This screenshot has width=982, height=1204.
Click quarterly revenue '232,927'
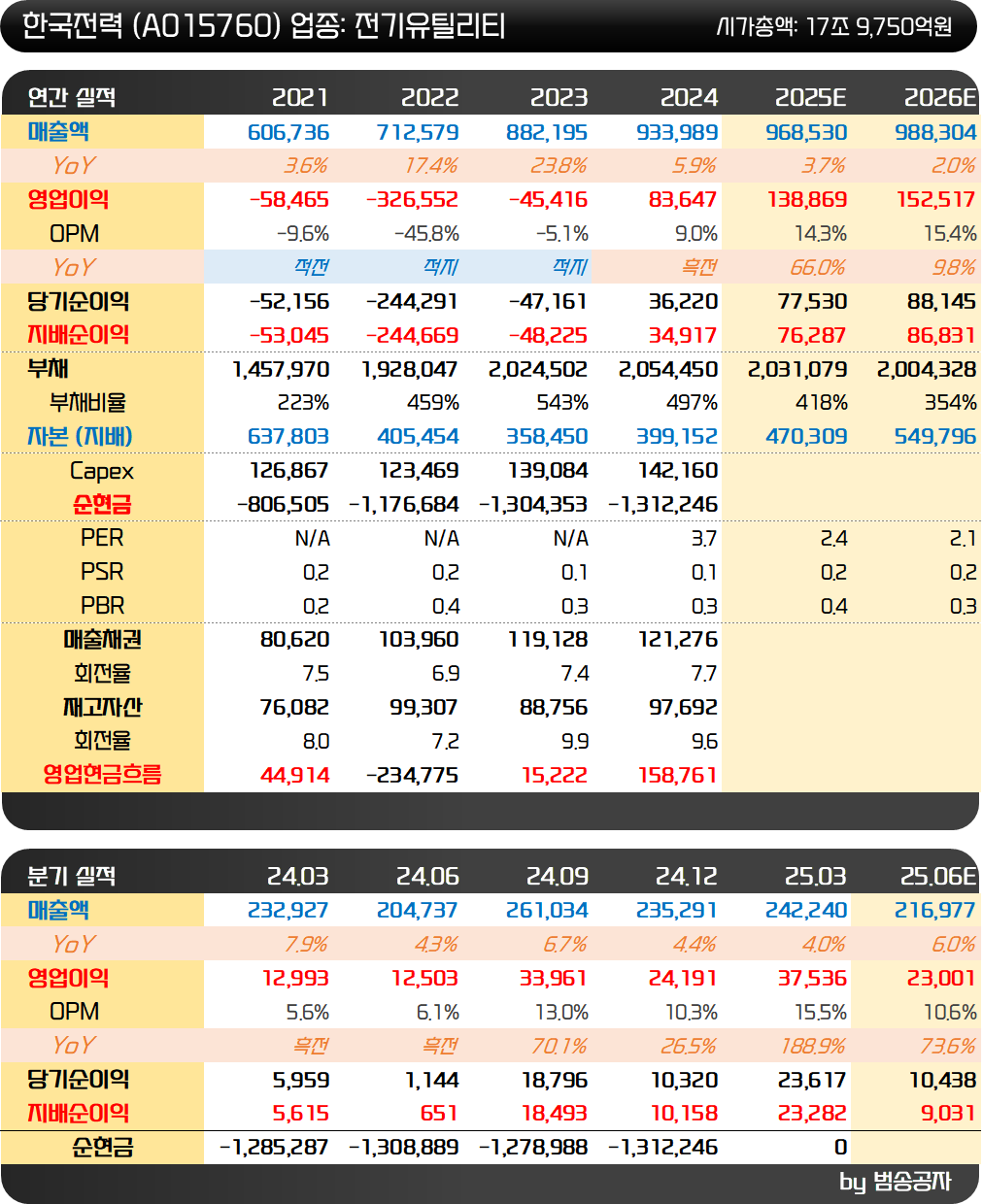pyautogui.click(x=288, y=911)
